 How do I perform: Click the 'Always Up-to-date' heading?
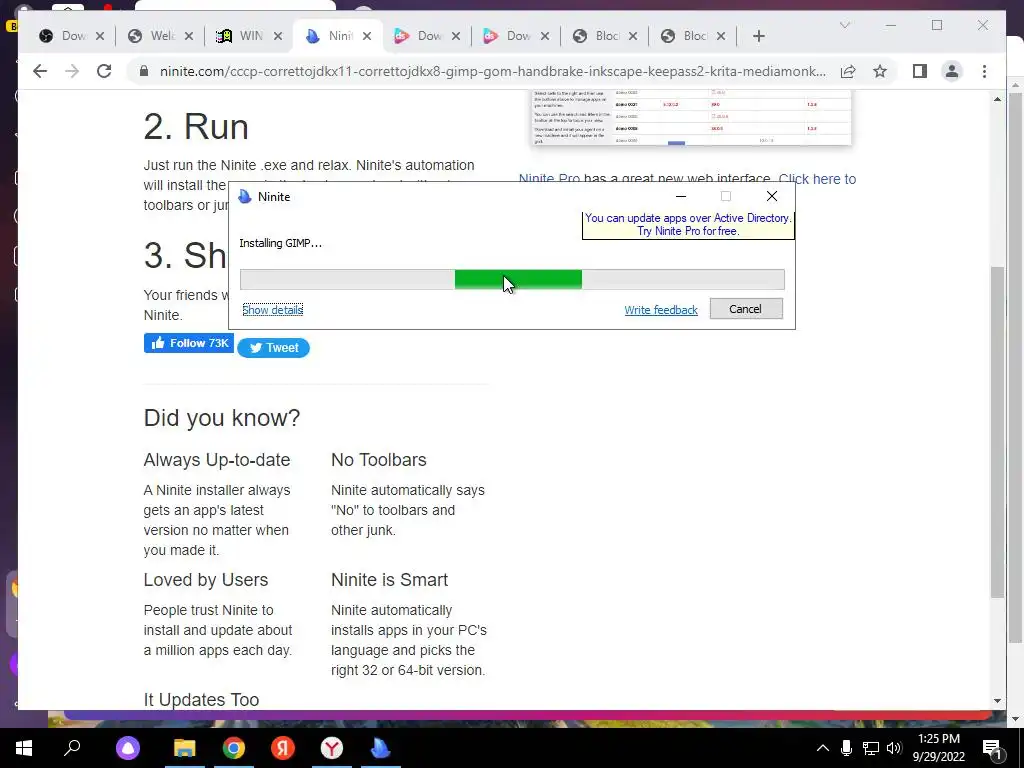click(217, 460)
